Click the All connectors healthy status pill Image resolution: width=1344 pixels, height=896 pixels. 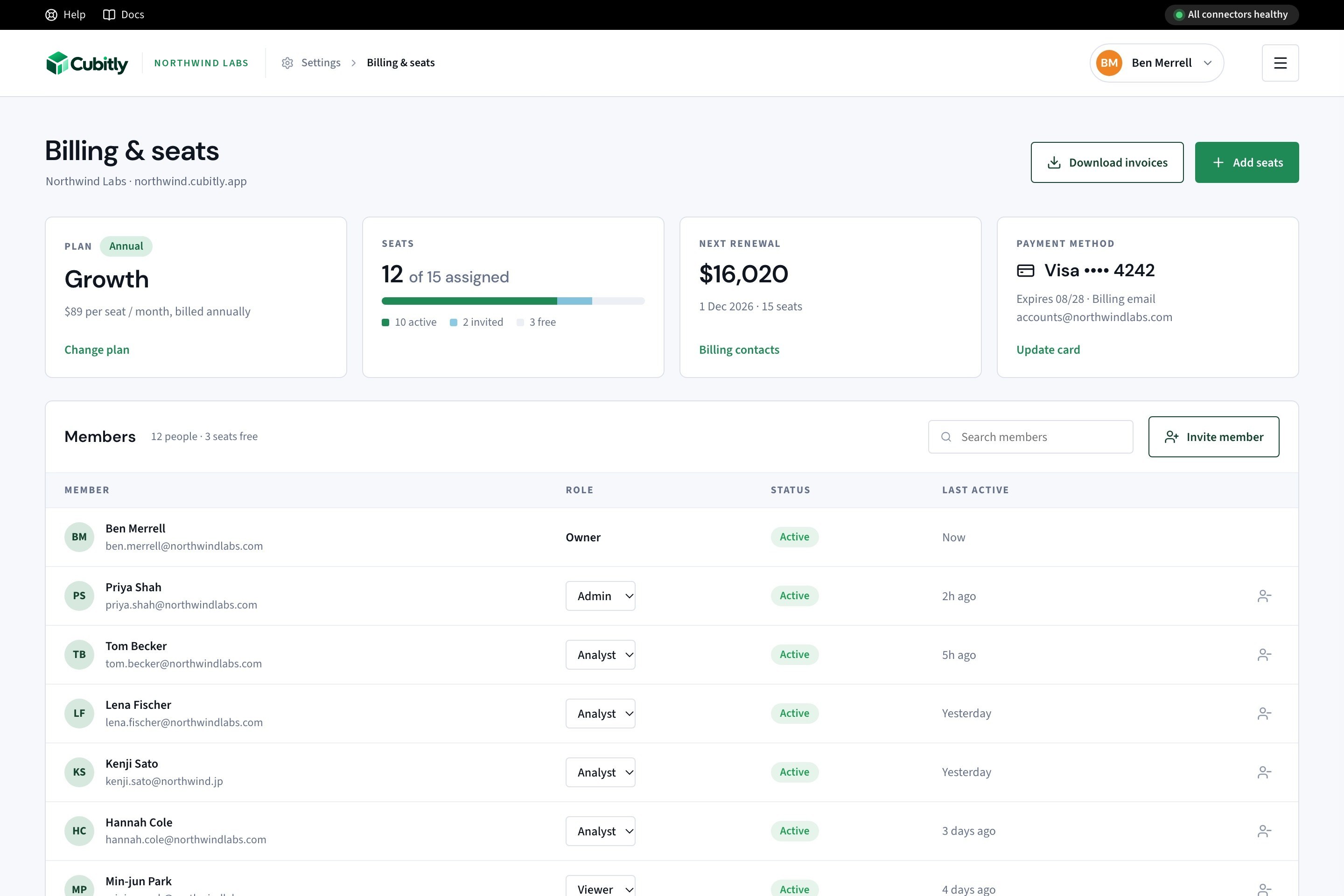[x=1232, y=15]
